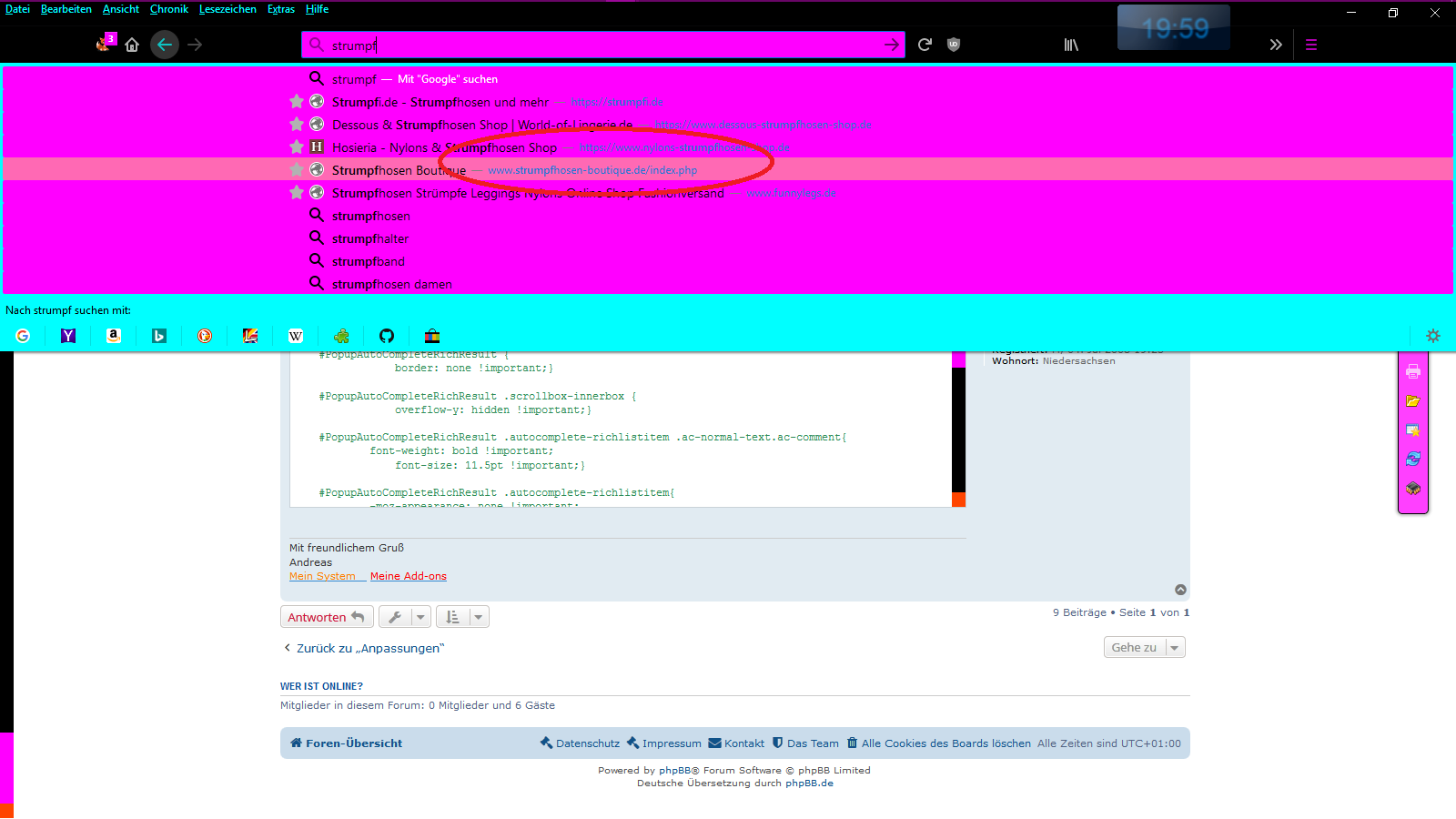Search with the green puzzle-piece engine icon

[341, 336]
